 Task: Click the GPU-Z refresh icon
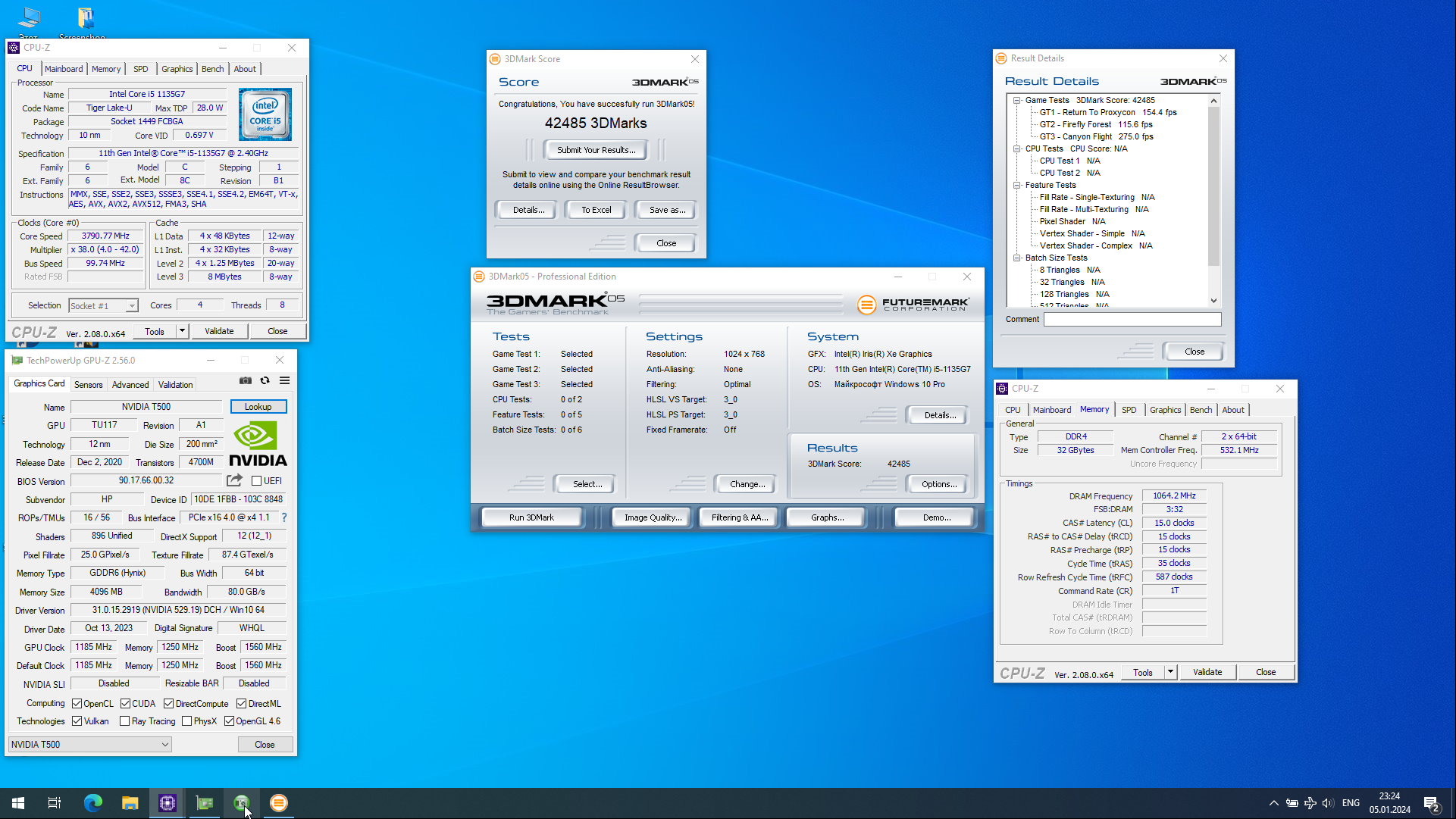click(x=265, y=380)
